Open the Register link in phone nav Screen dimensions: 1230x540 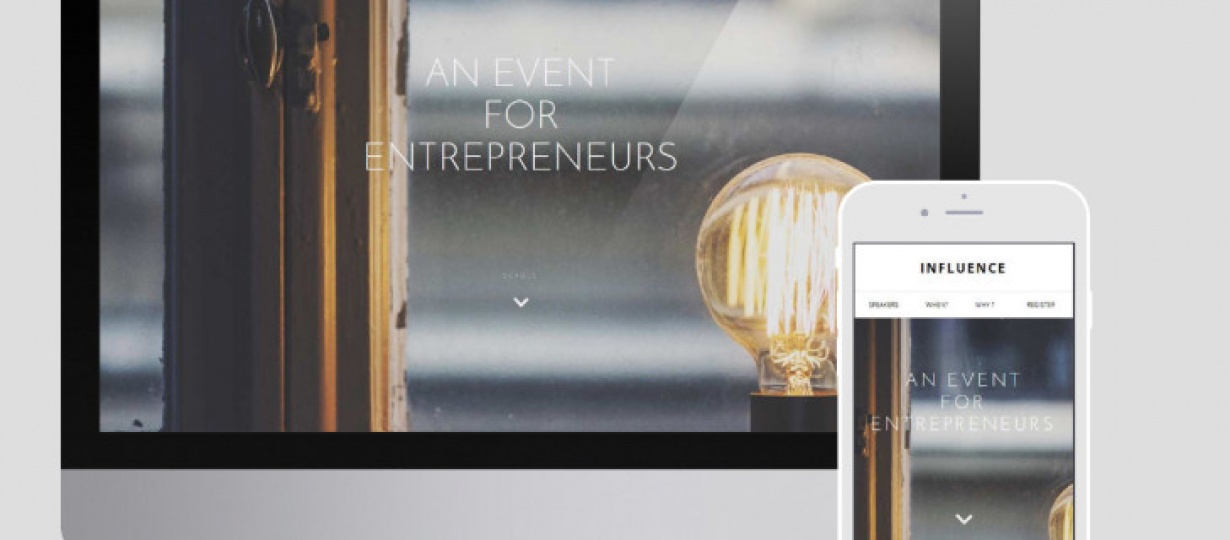(1040, 305)
